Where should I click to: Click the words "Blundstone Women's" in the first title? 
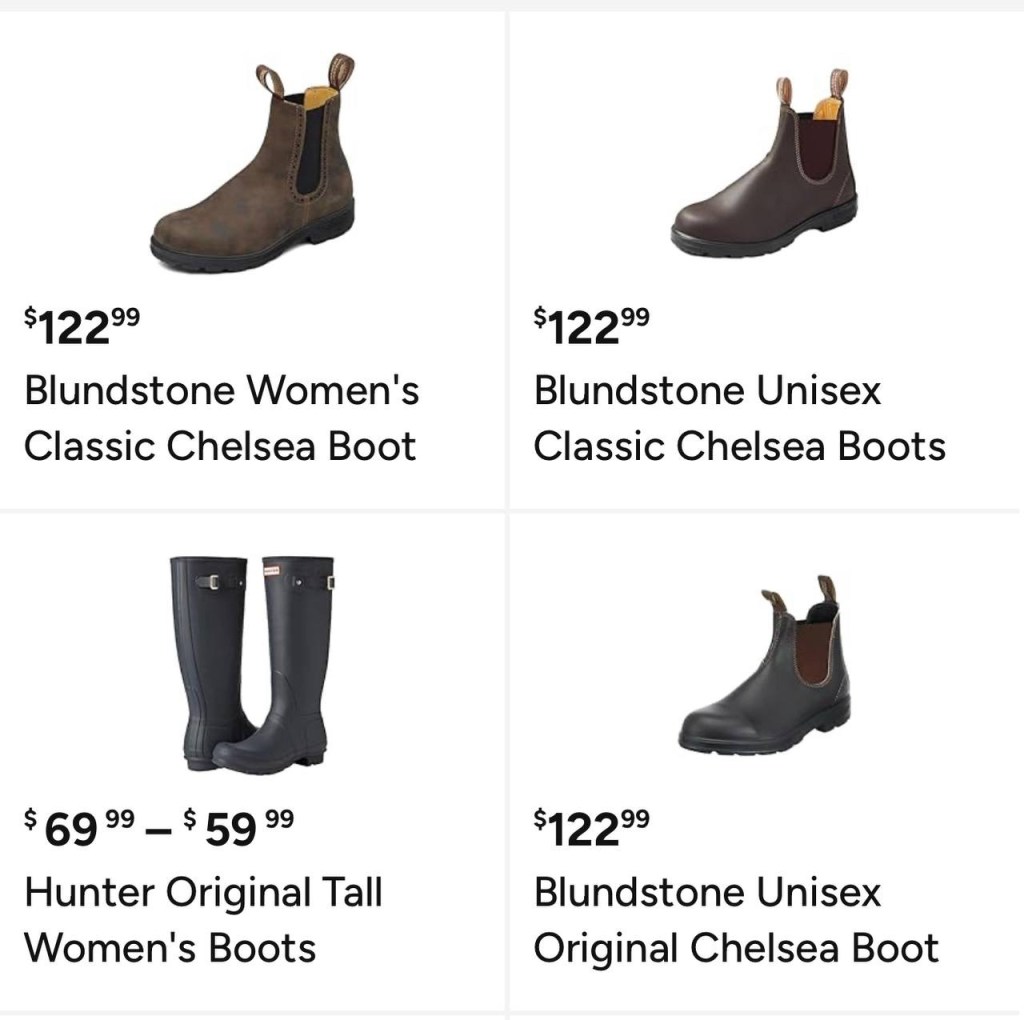pyautogui.click(x=221, y=390)
